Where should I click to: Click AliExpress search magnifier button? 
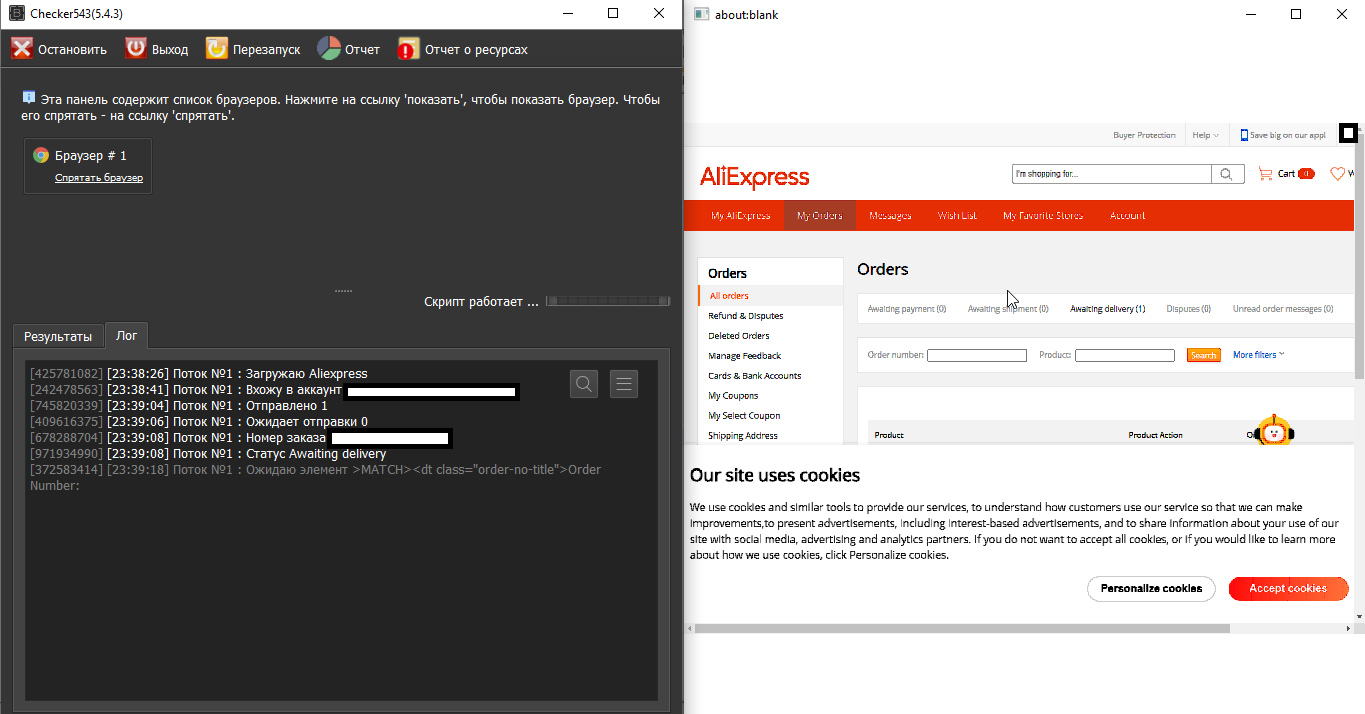pos(1228,174)
